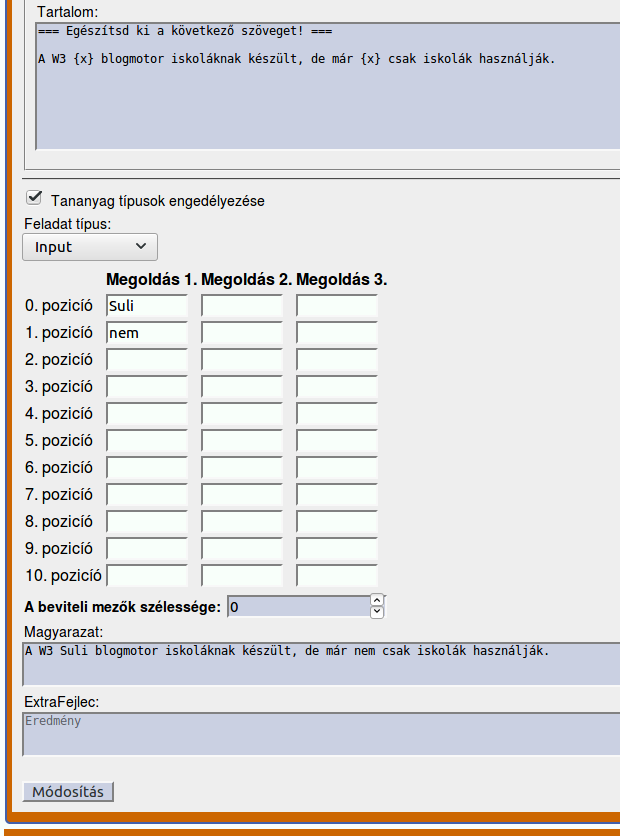Click the 1. pozició field containing nem

tap(147, 333)
